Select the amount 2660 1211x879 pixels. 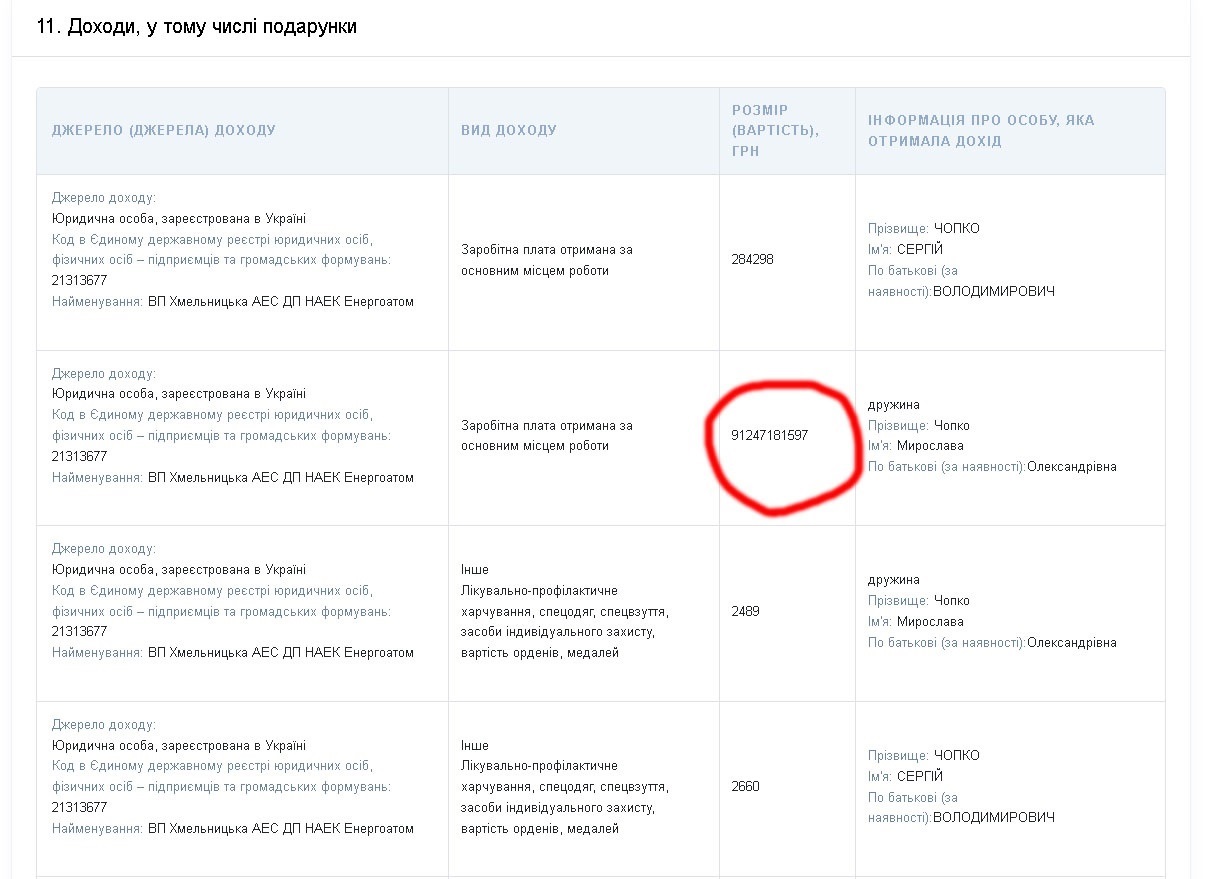[x=746, y=787]
